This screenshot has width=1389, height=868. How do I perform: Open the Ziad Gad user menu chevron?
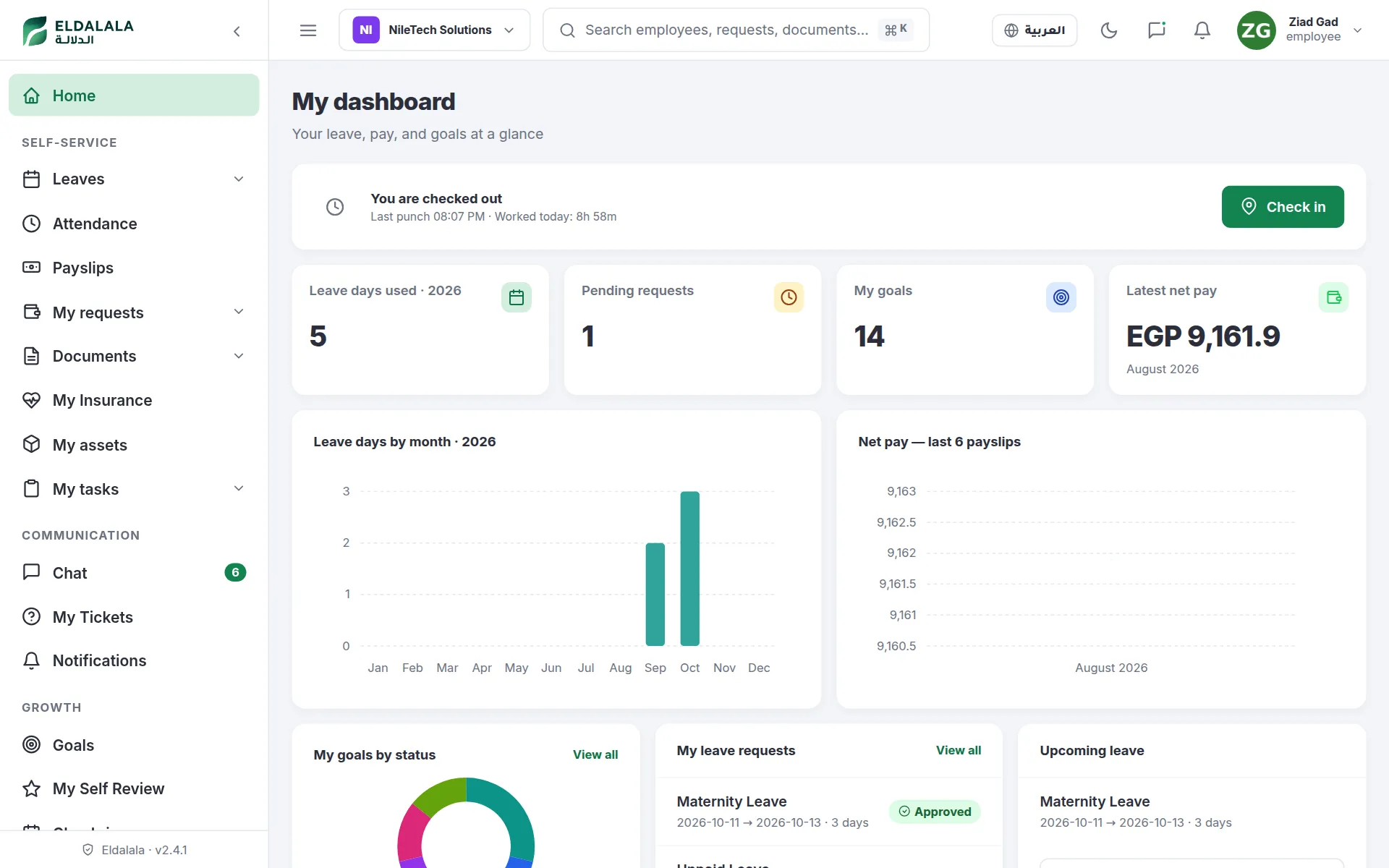[x=1358, y=30]
